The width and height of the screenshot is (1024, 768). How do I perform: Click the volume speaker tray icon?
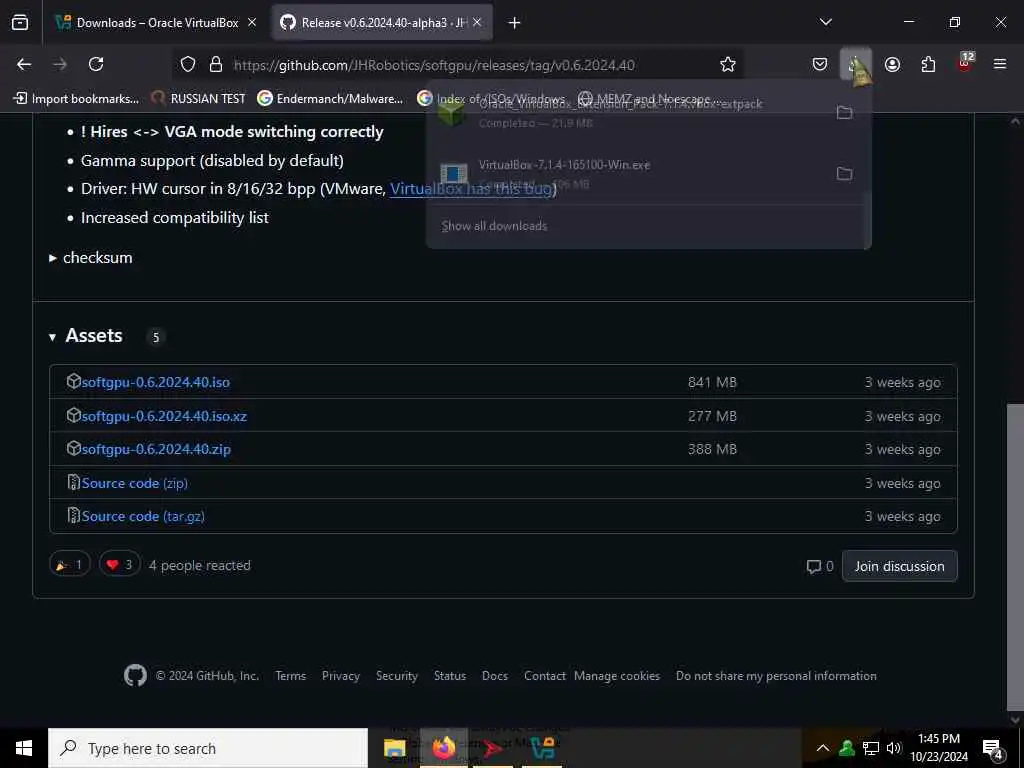(x=893, y=748)
